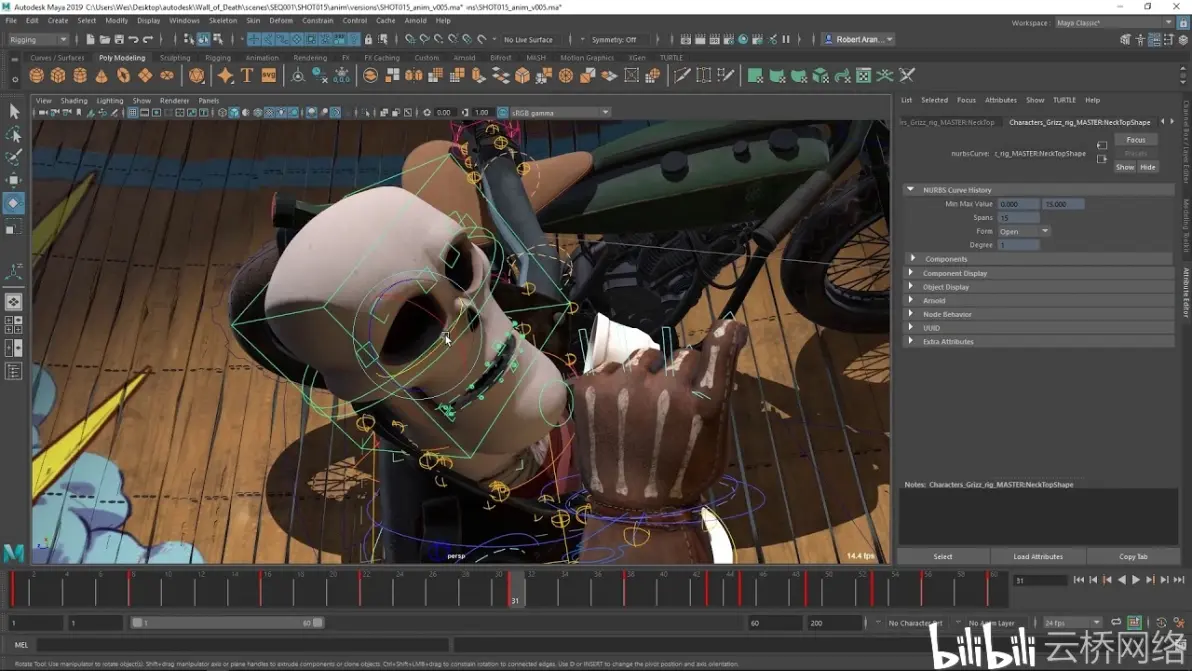This screenshot has width=1192, height=671.
Task: Activate the Move tool in the toolbox
Action: [x=14, y=180]
